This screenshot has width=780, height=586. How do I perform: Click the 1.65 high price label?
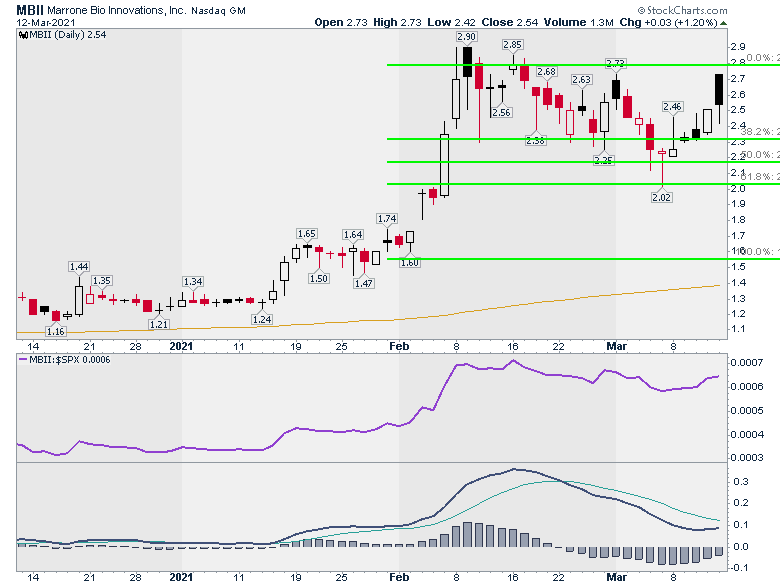click(306, 234)
